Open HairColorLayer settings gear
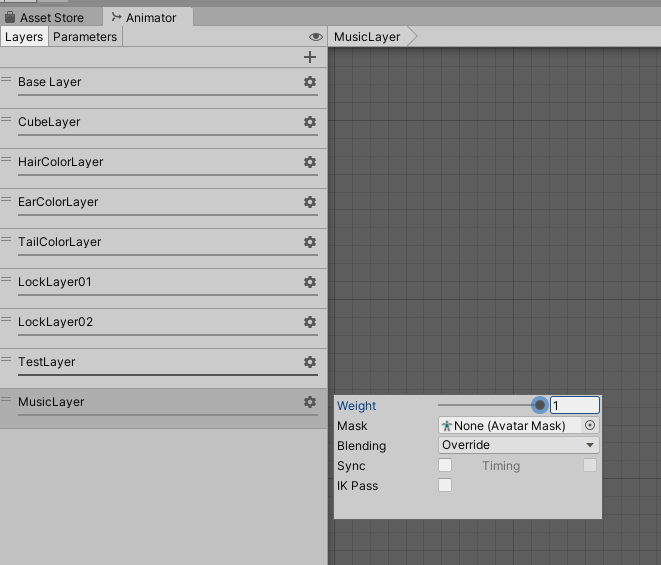Screen dimensions: 661x565 tap(310, 162)
